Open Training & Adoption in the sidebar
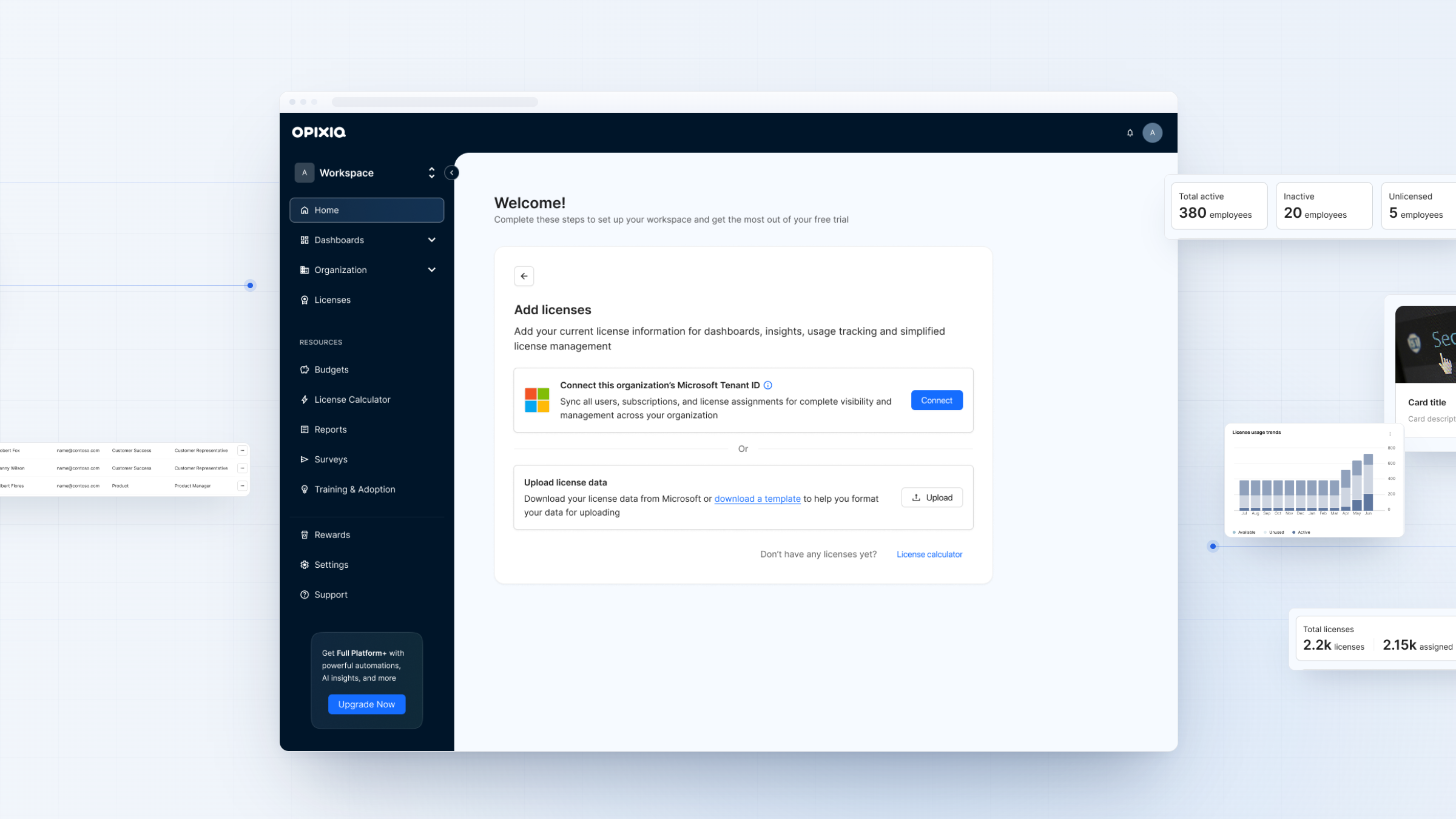Screen dimensions: 1456x819 click(x=366, y=489)
